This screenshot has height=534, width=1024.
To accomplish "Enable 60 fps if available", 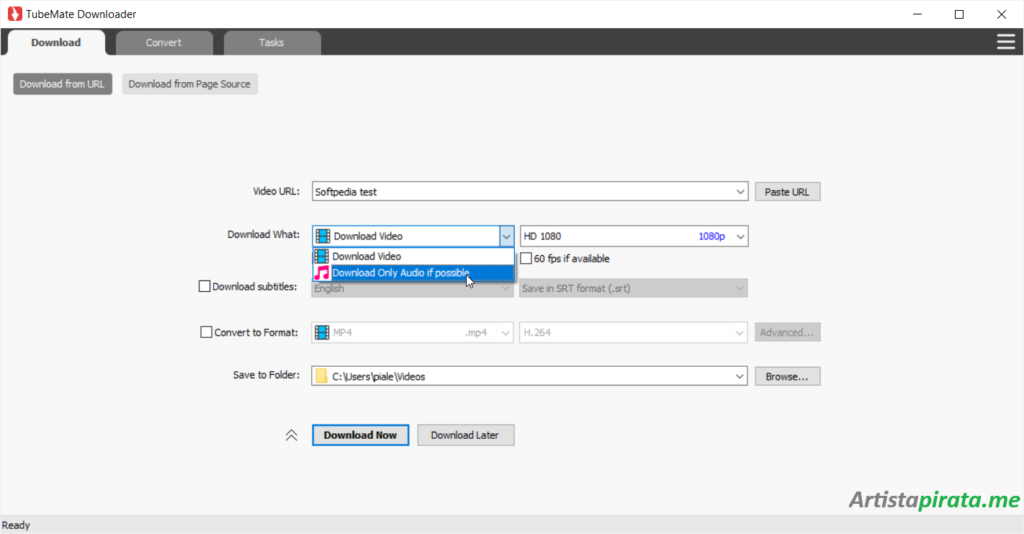I will pyautogui.click(x=526, y=259).
